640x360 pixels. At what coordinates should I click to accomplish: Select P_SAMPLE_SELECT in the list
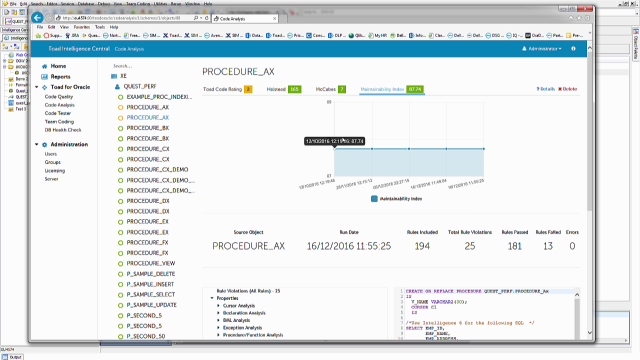click(x=151, y=294)
